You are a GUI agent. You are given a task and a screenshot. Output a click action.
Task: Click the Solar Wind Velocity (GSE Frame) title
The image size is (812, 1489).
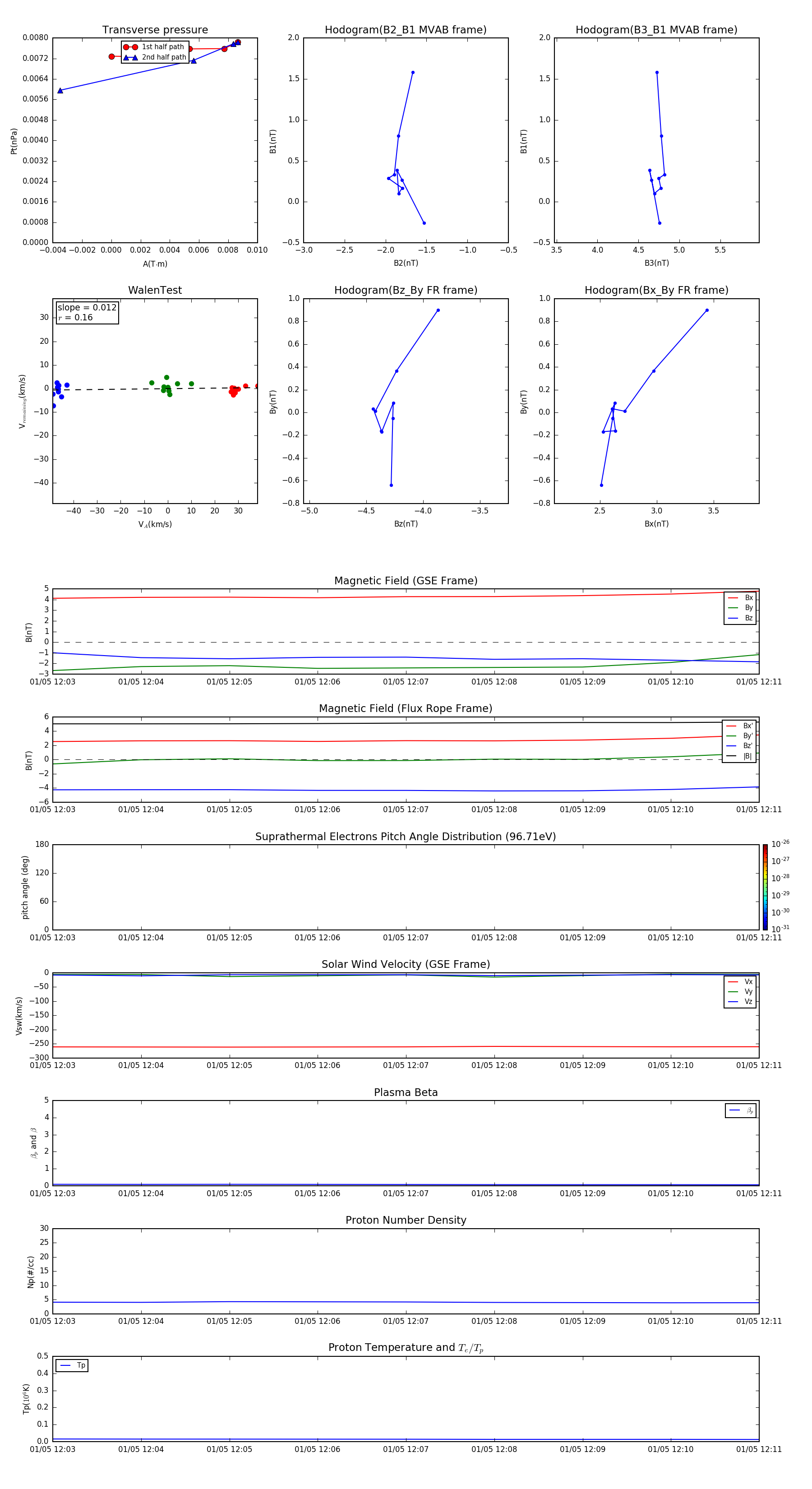coord(406,965)
